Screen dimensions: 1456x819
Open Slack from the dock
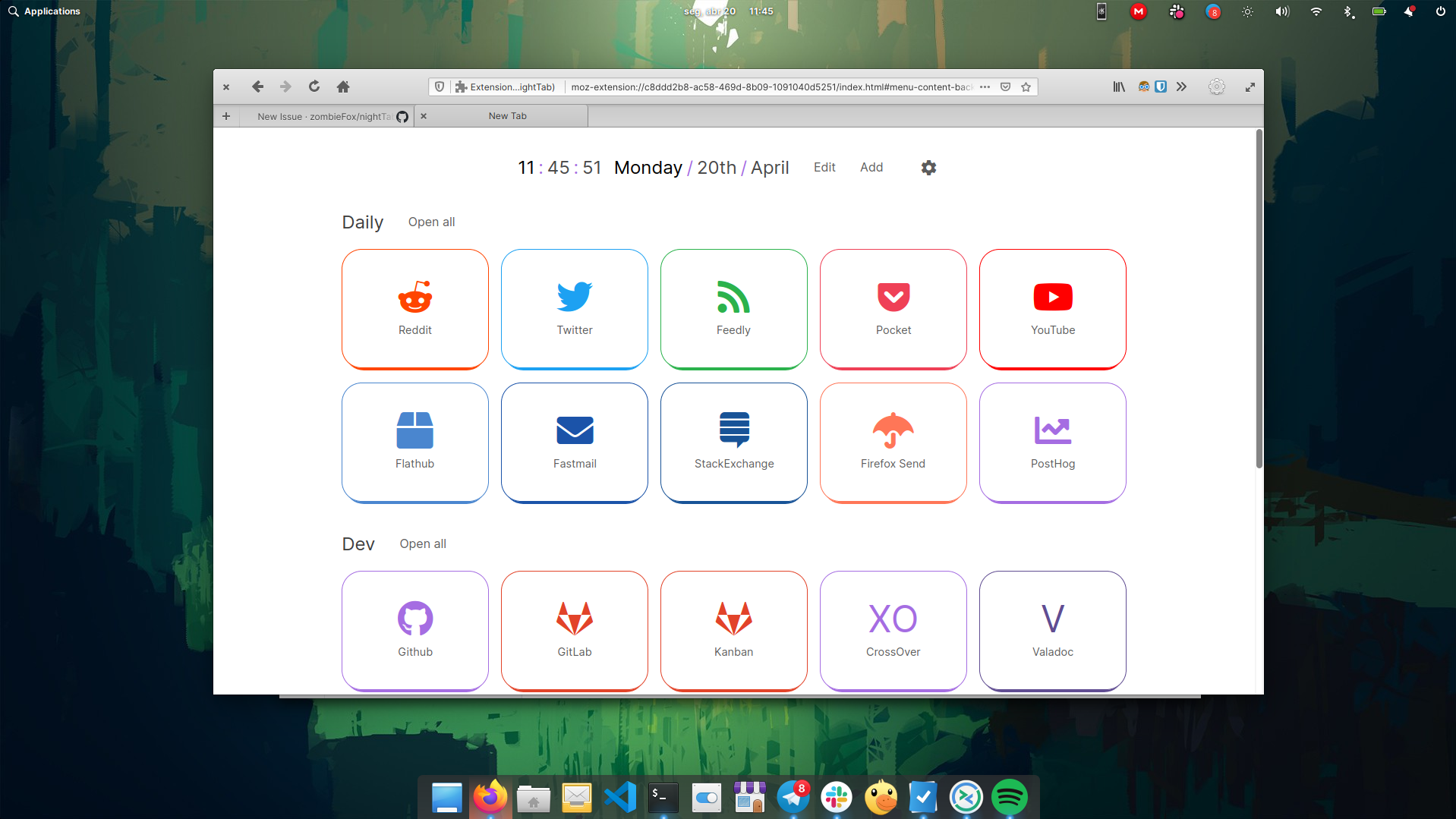tap(837, 797)
